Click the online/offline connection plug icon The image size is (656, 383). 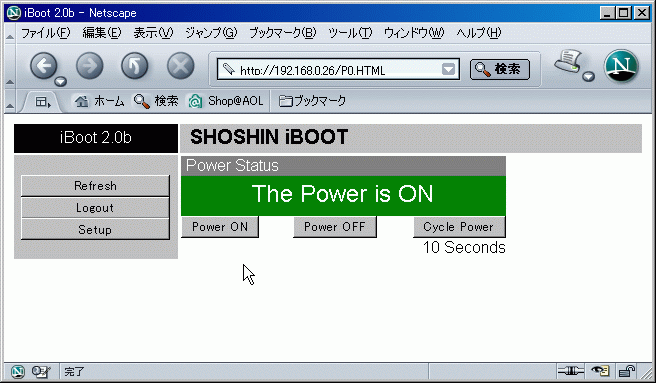571,370
